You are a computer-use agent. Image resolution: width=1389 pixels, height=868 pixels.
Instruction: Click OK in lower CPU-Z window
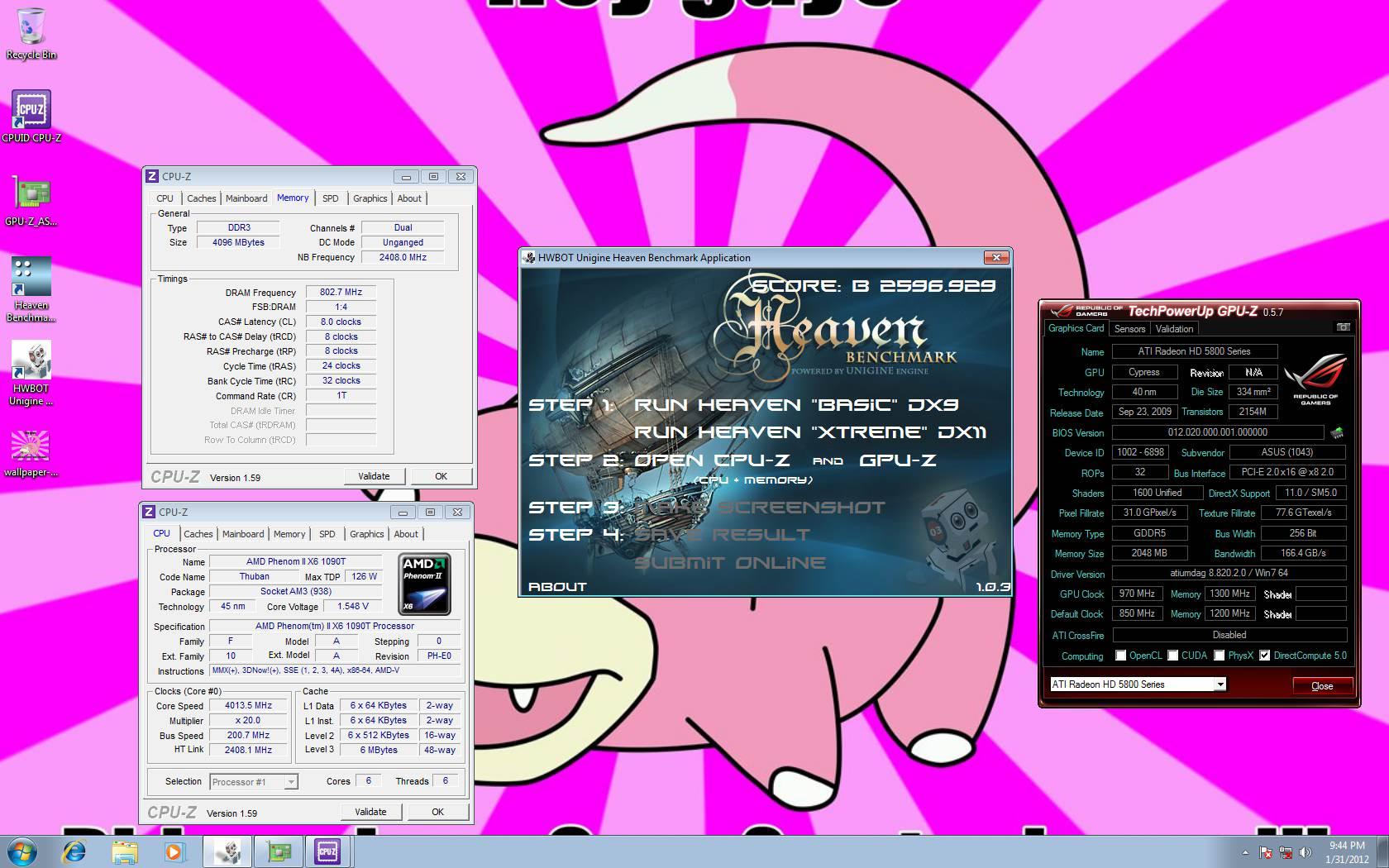pos(437,812)
